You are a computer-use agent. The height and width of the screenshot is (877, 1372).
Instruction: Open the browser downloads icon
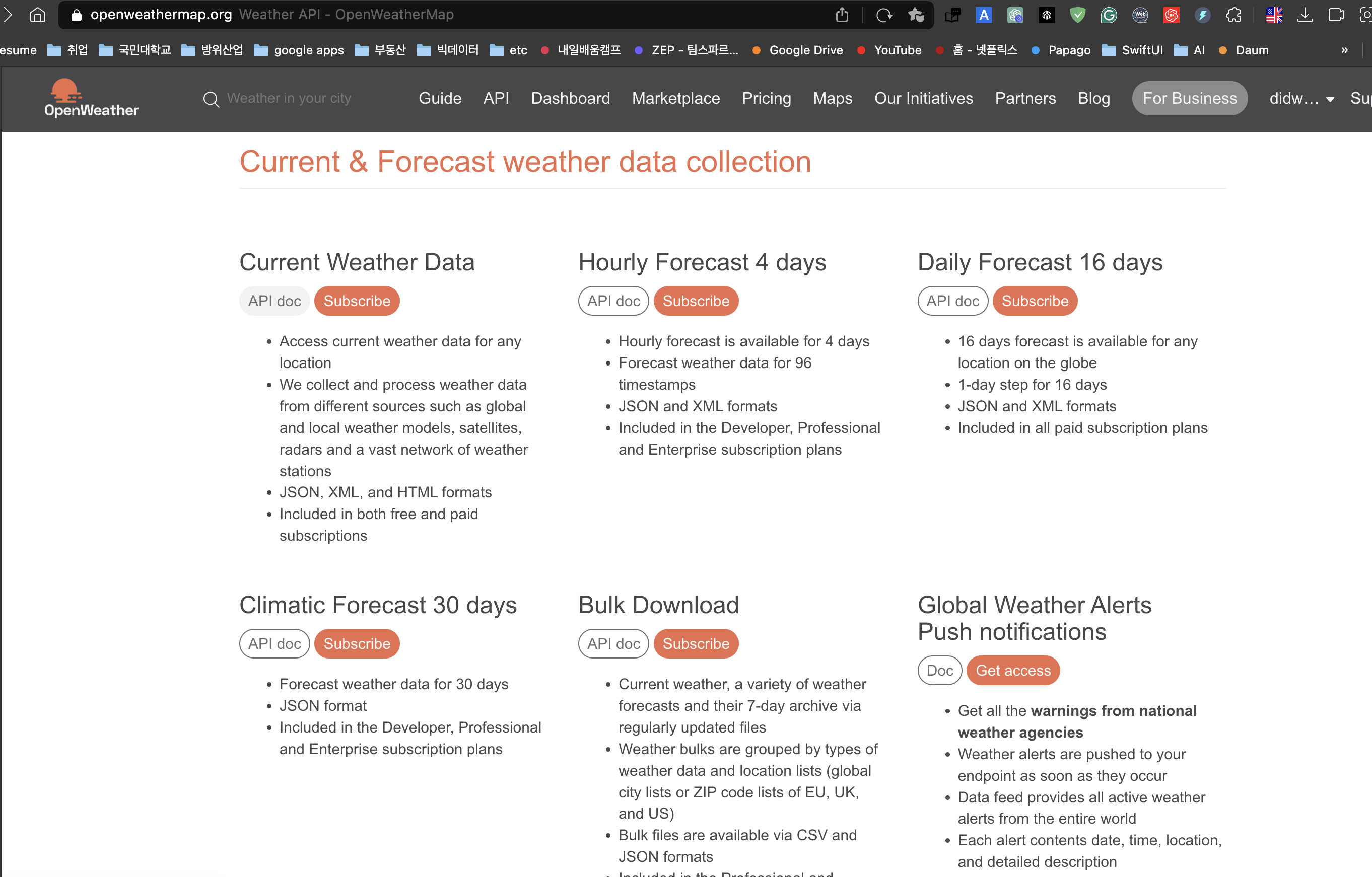1304,15
